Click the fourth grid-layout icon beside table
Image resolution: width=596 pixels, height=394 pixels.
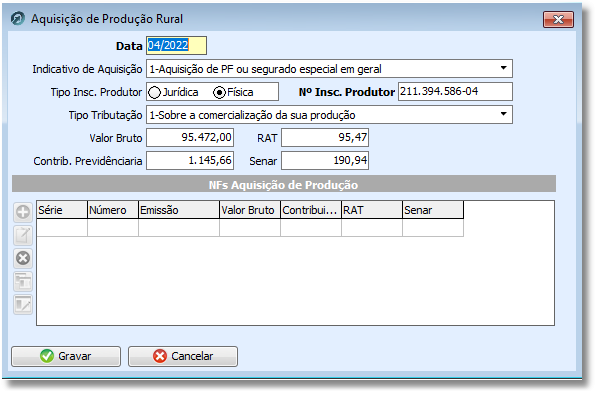(23, 282)
